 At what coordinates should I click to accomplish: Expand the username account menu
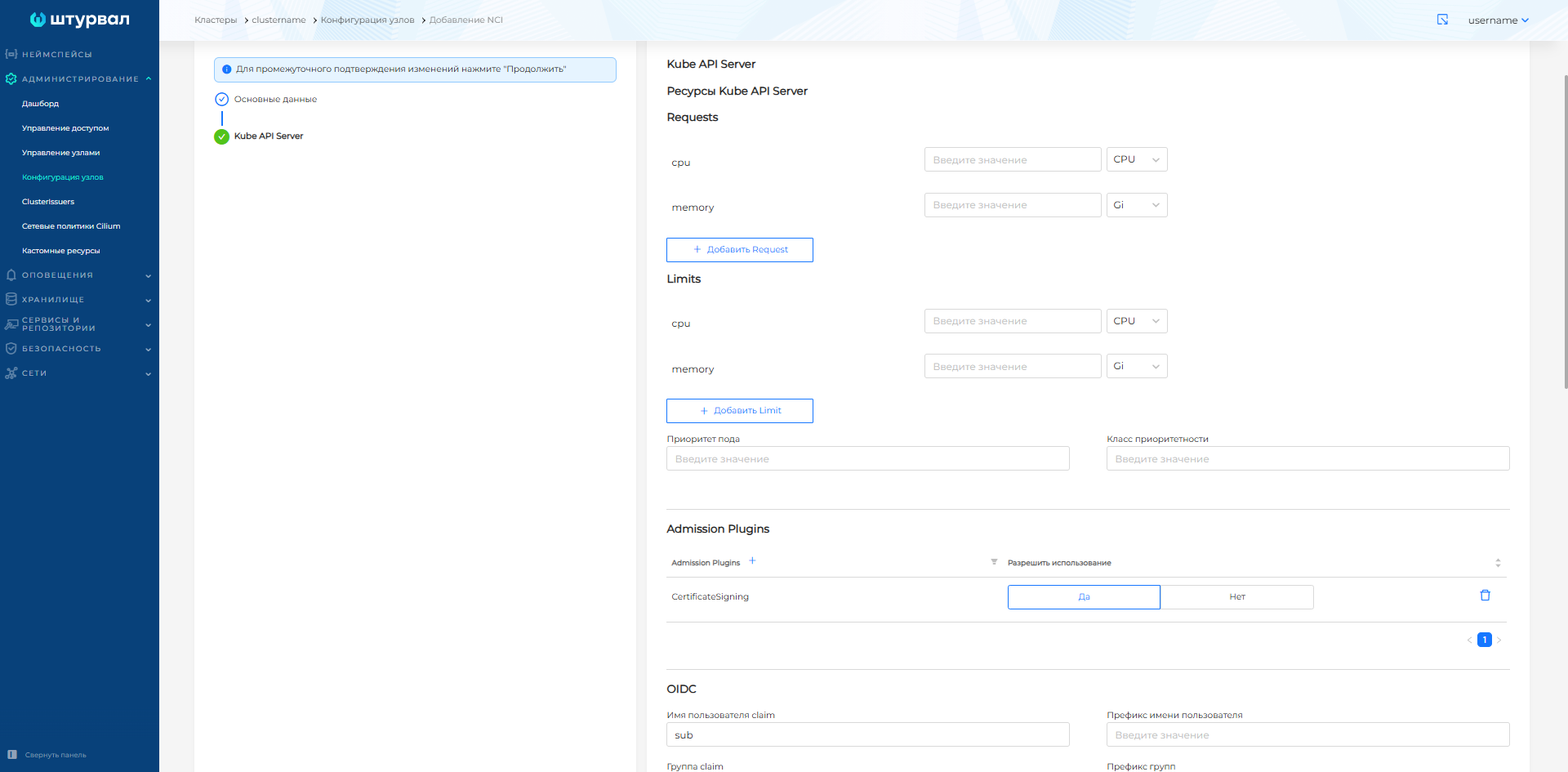tap(1498, 20)
